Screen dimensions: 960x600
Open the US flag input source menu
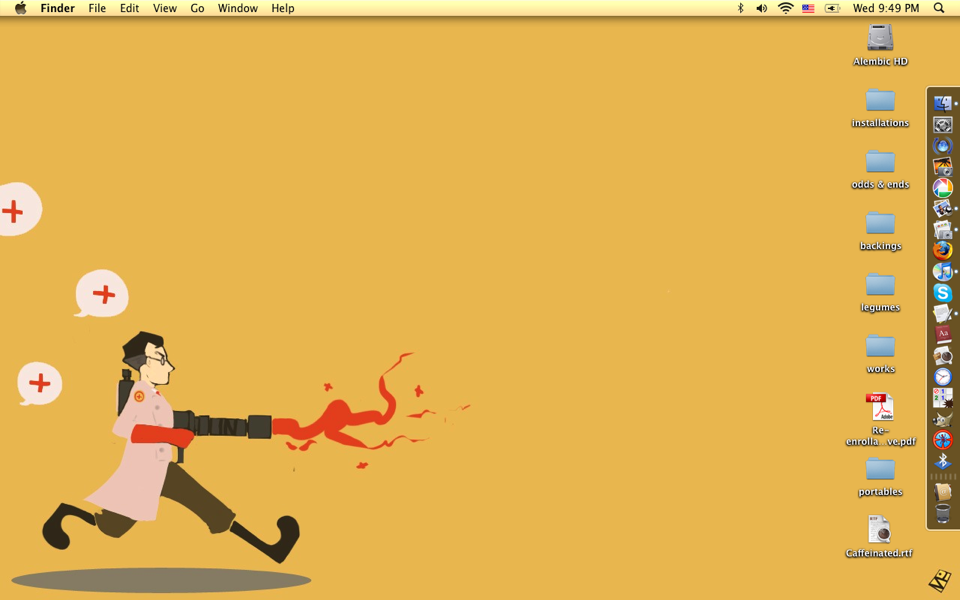(808, 8)
